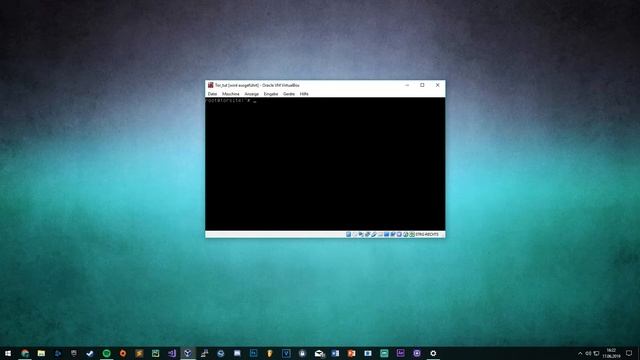The height and width of the screenshot is (360, 640).
Task: Click the shared folders status icon
Action: click(x=380, y=234)
